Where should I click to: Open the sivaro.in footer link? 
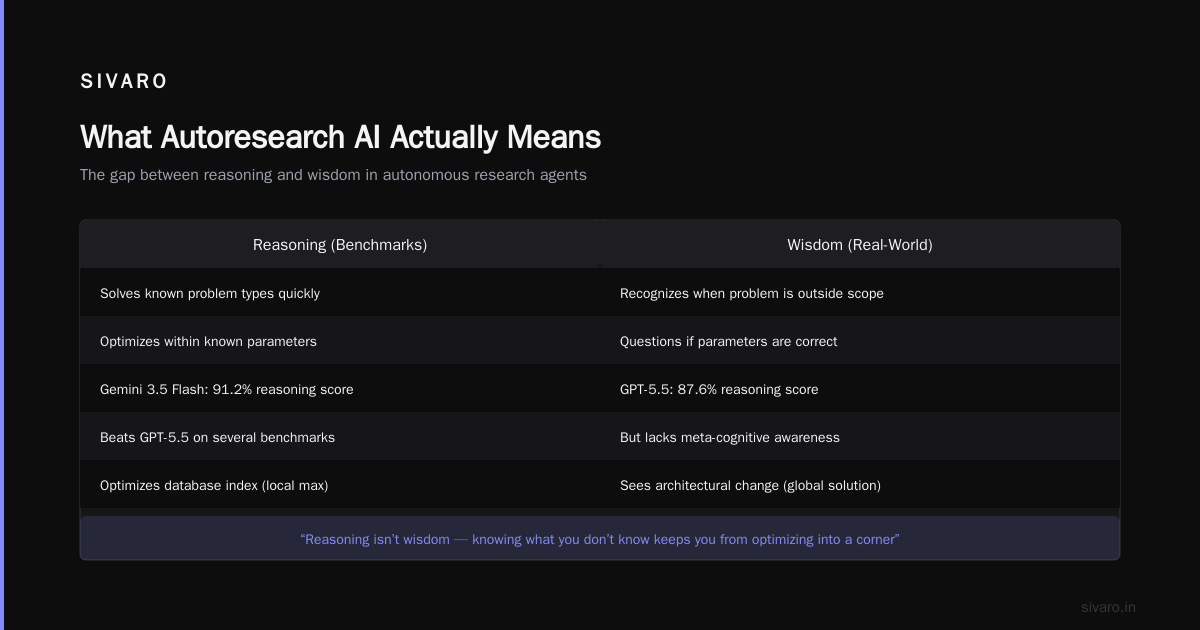point(1108,607)
